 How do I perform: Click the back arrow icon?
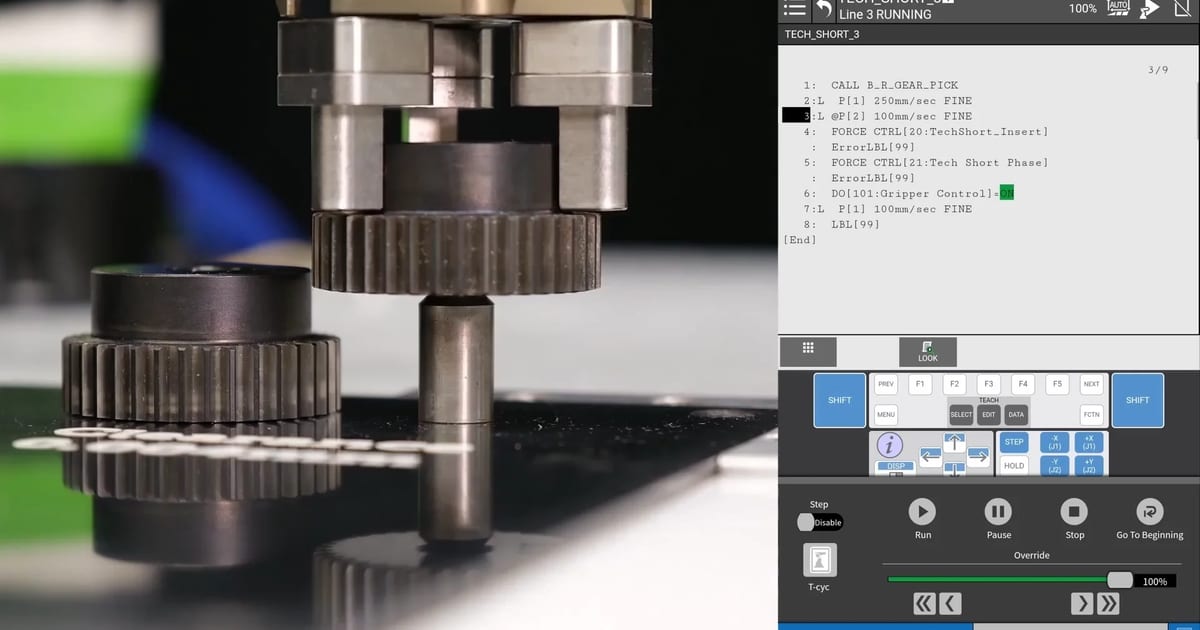(823, 9)
